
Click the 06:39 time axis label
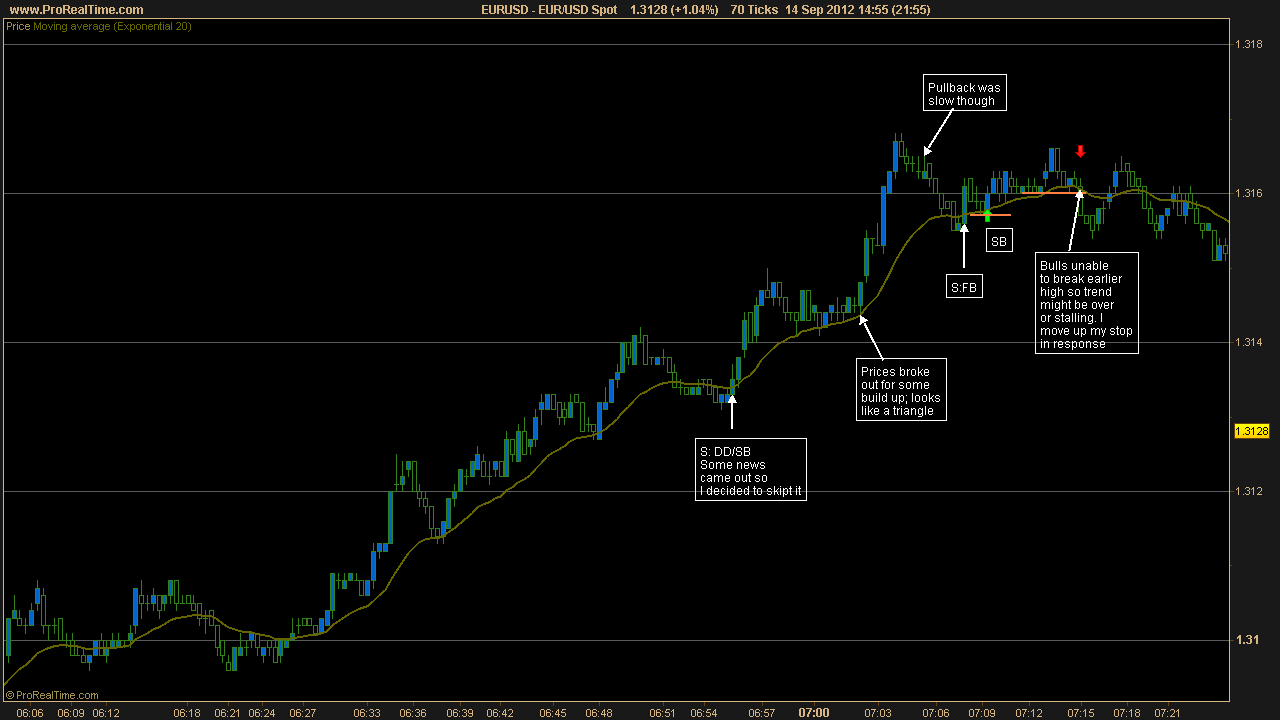[x=460, y=713]
